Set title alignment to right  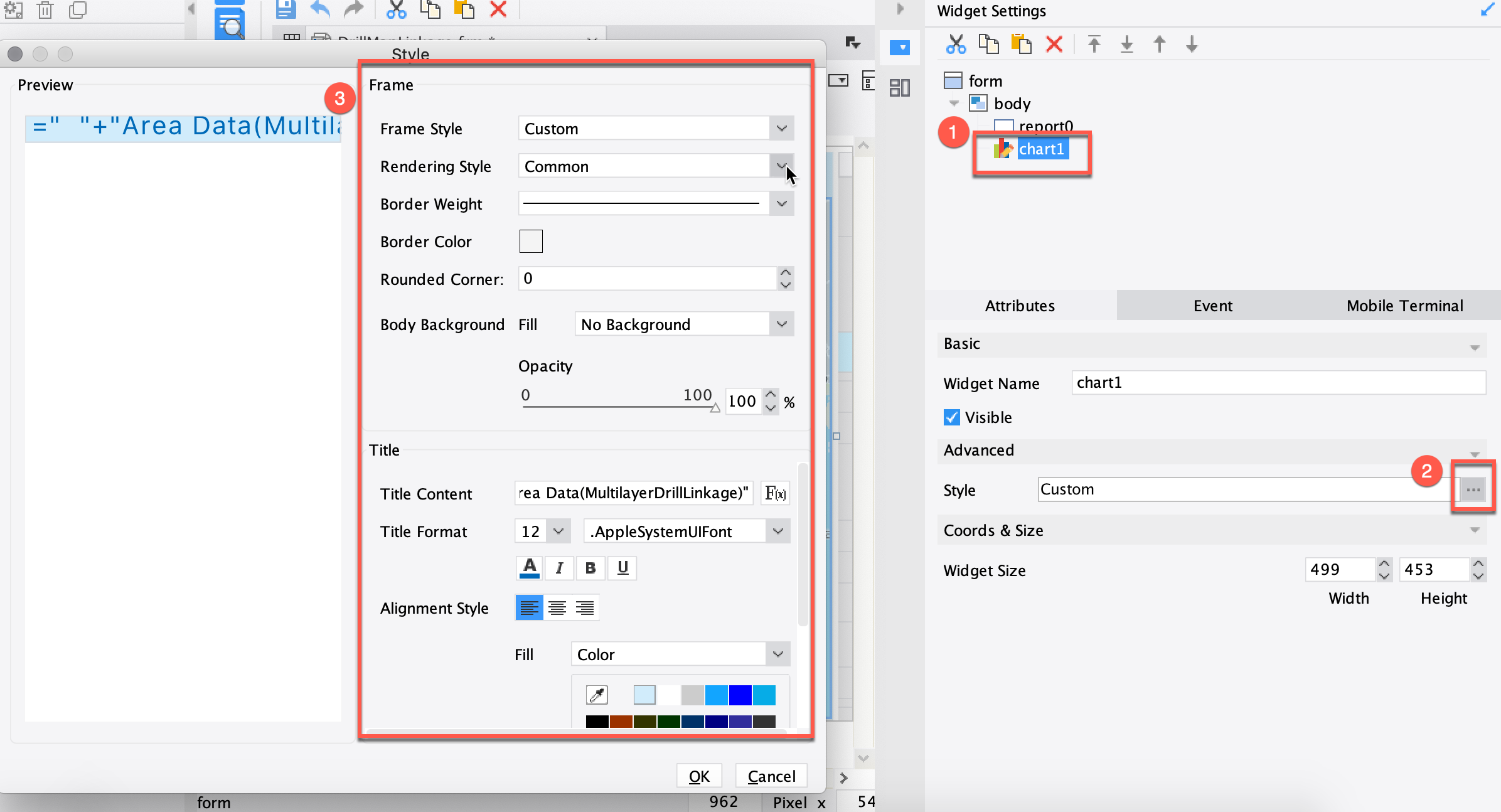tap(585, 608)
